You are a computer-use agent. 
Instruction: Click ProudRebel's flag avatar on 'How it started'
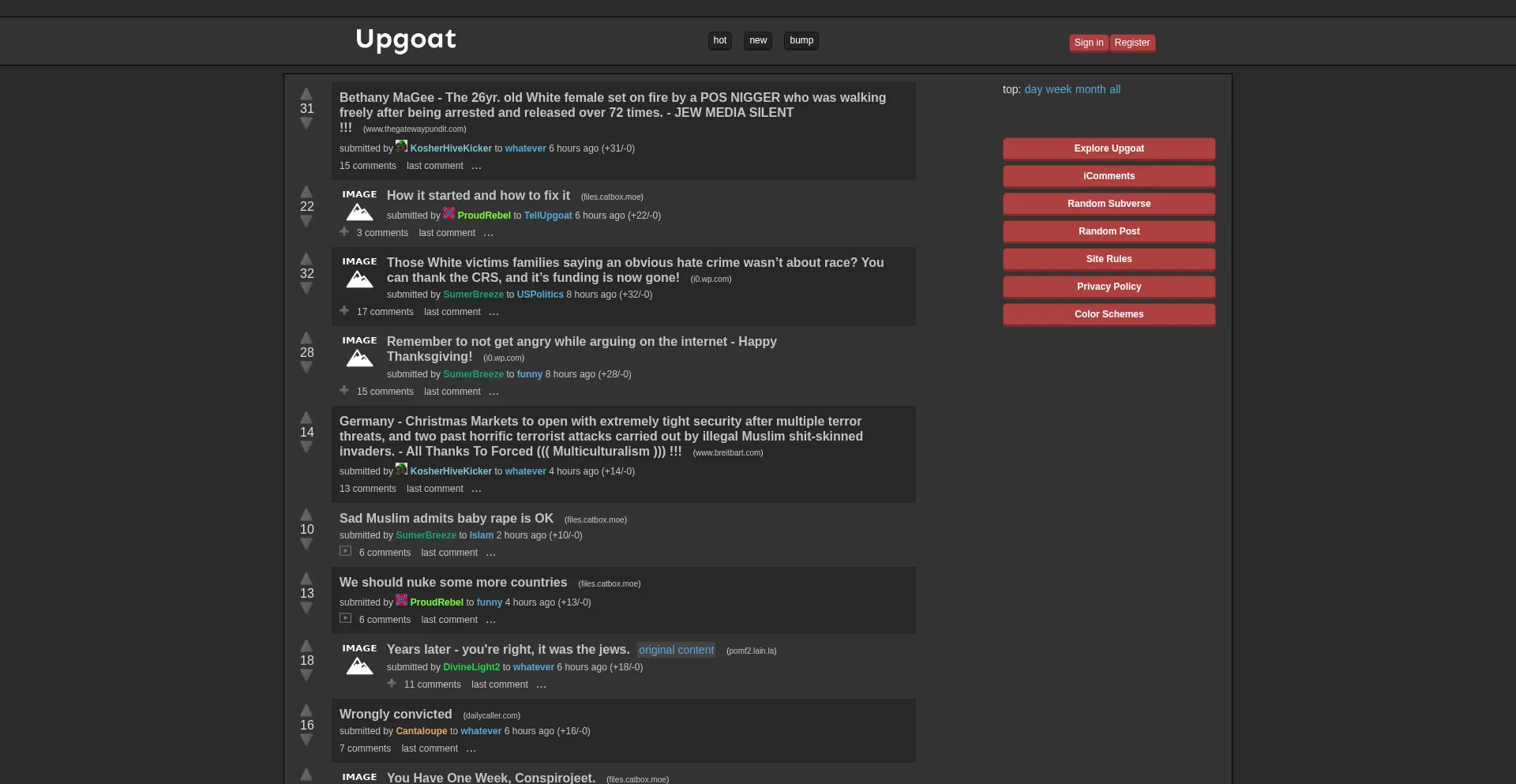pos(448,213)
